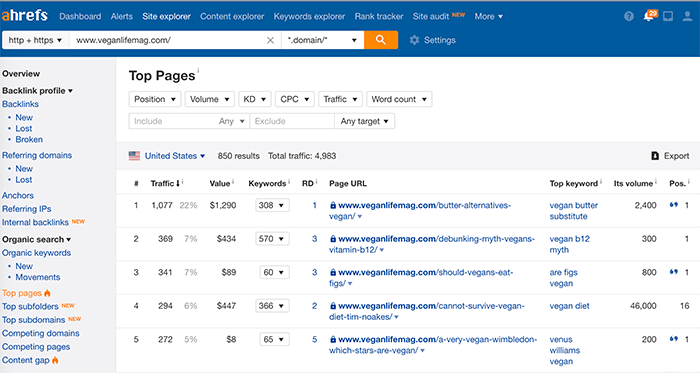The height and width of the screenshot is (373, 700).
Task: Expand the 366 keywords dropdown
Action: [272, 306]
